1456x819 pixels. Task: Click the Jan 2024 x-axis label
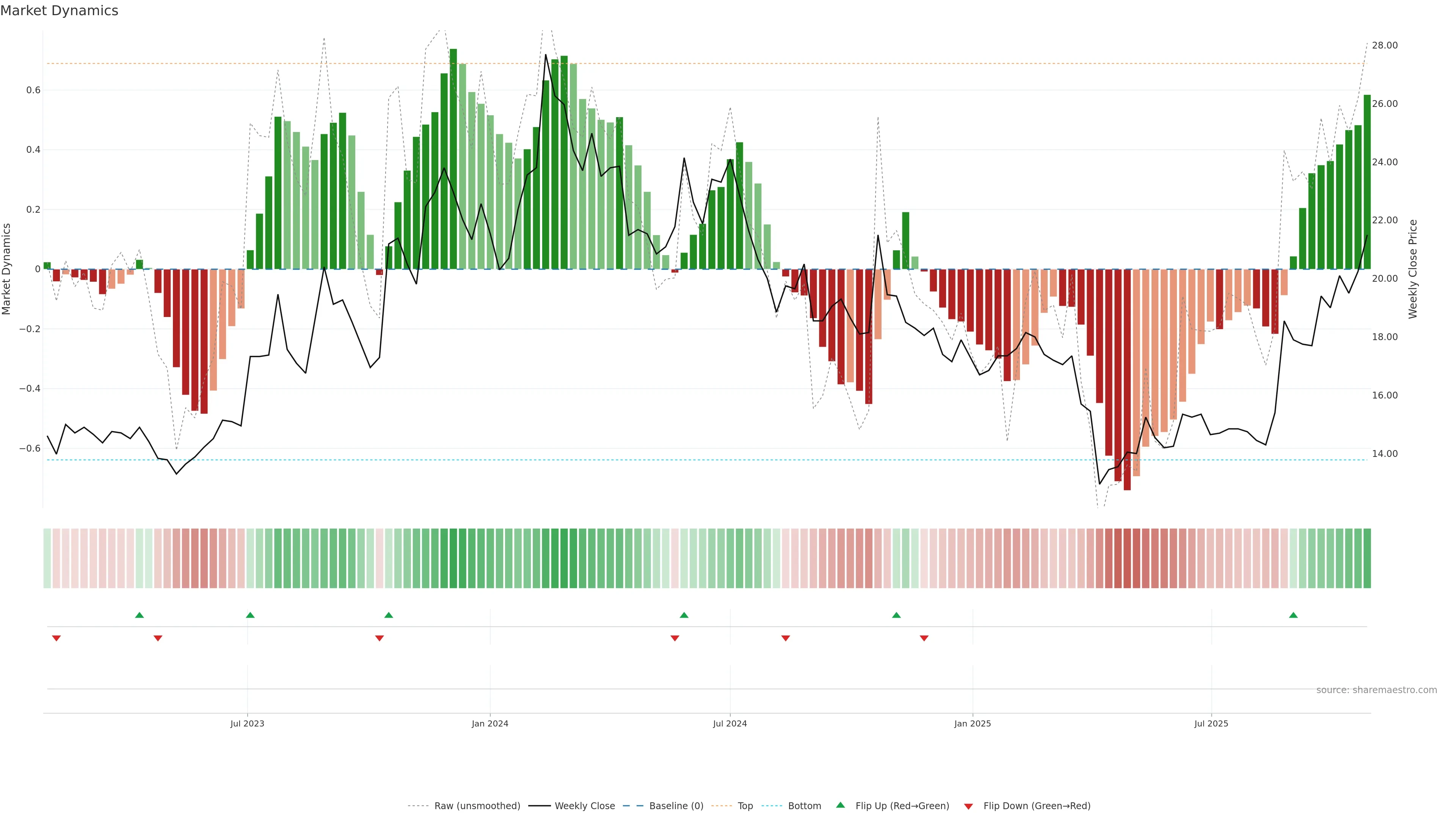click(x=490, y=723)
